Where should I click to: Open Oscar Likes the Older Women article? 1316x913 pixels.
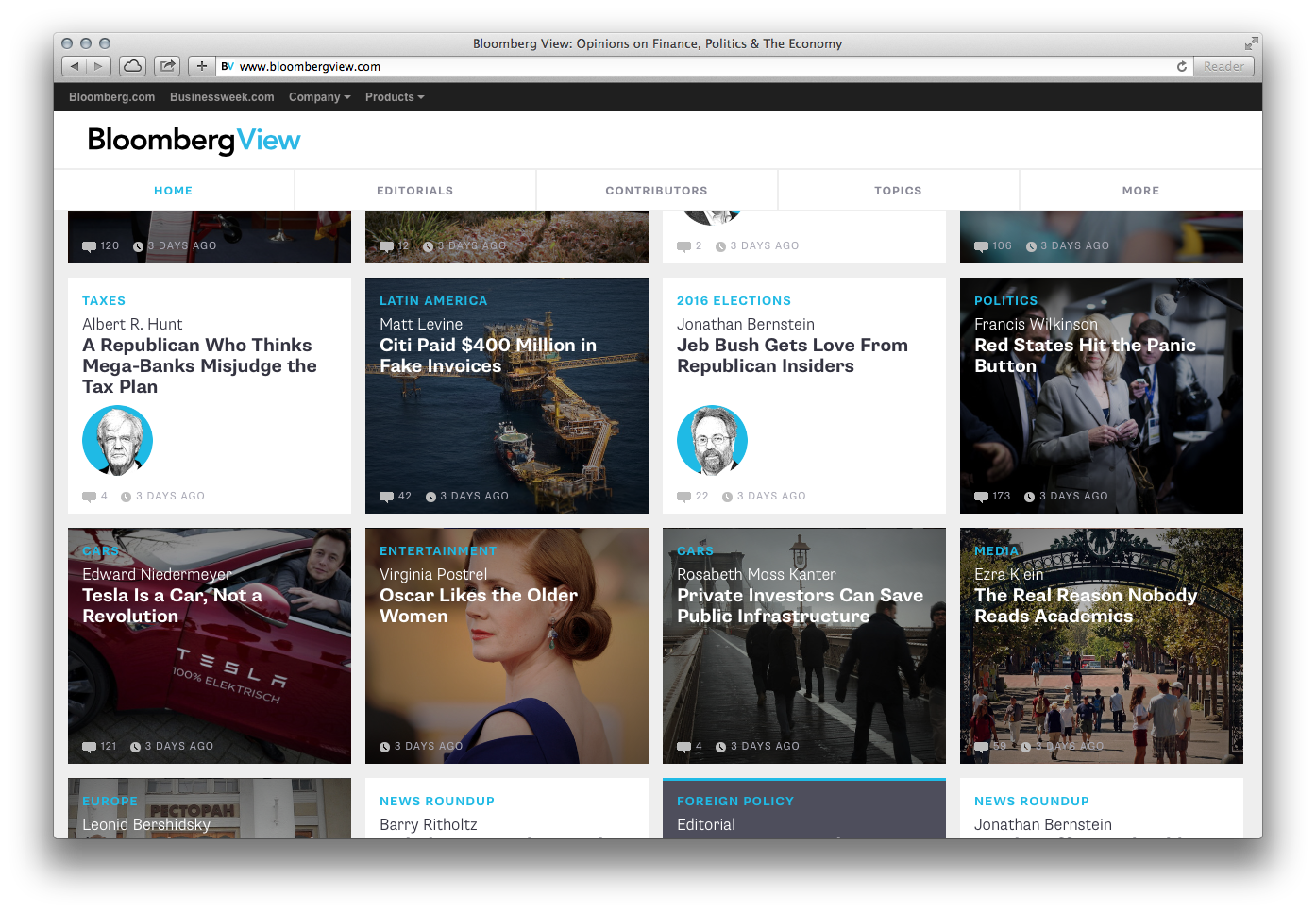(479, 606)
